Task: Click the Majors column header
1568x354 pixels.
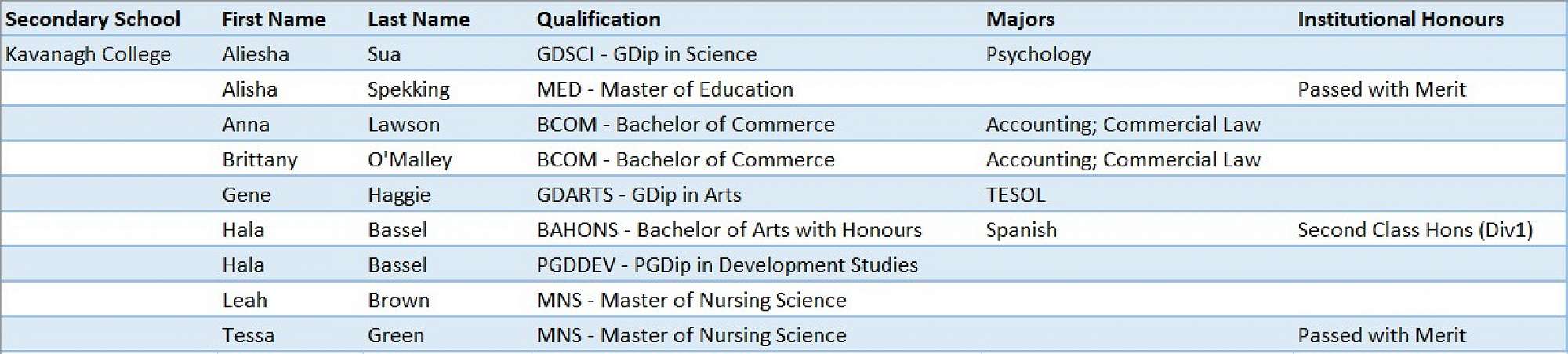Action: 1020,19
